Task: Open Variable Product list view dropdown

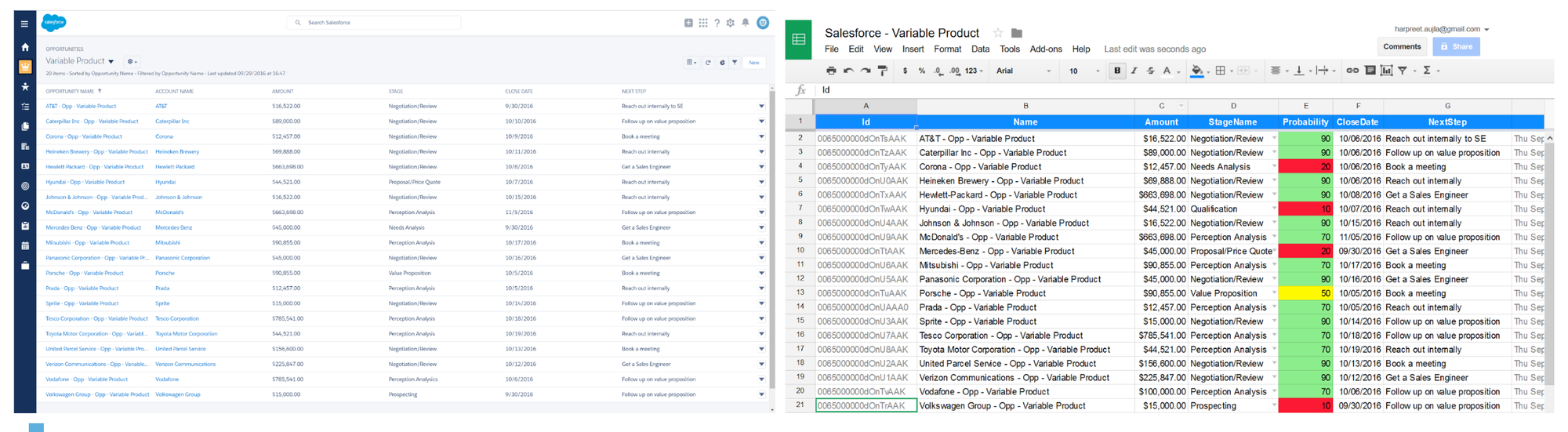Action: (x=111, y=61)
